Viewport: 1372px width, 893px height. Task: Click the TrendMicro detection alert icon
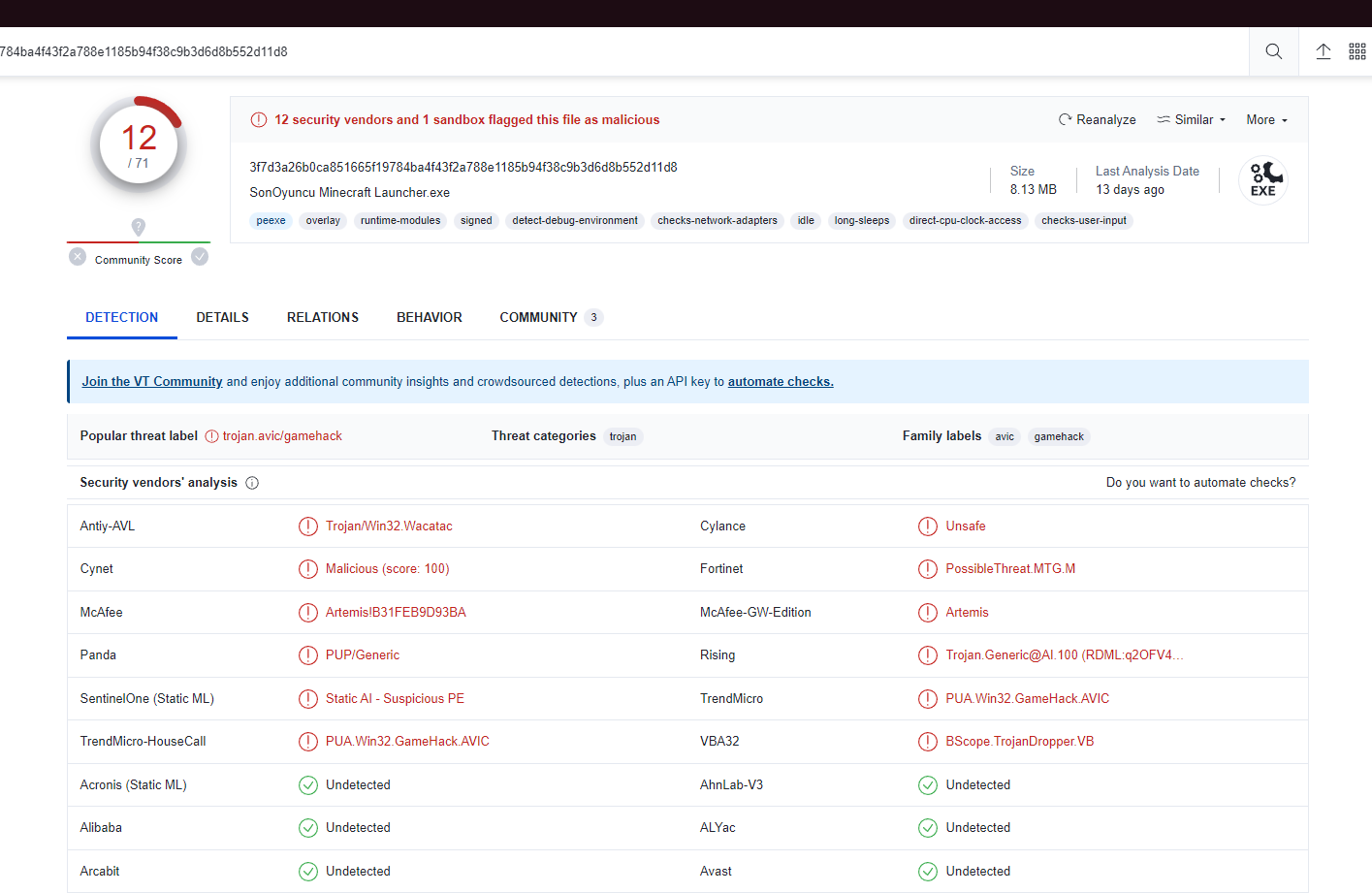pos(928,699)
